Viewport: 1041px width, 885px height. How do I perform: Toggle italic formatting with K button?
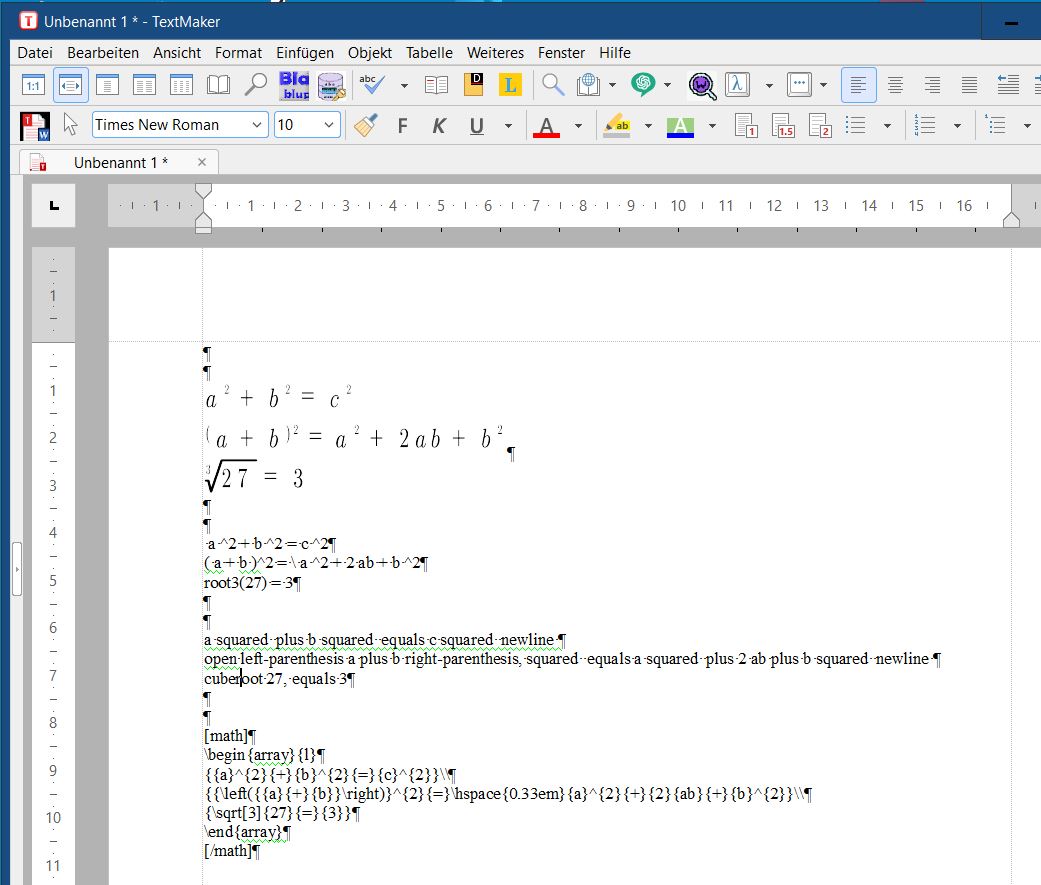tap(439, 126)
